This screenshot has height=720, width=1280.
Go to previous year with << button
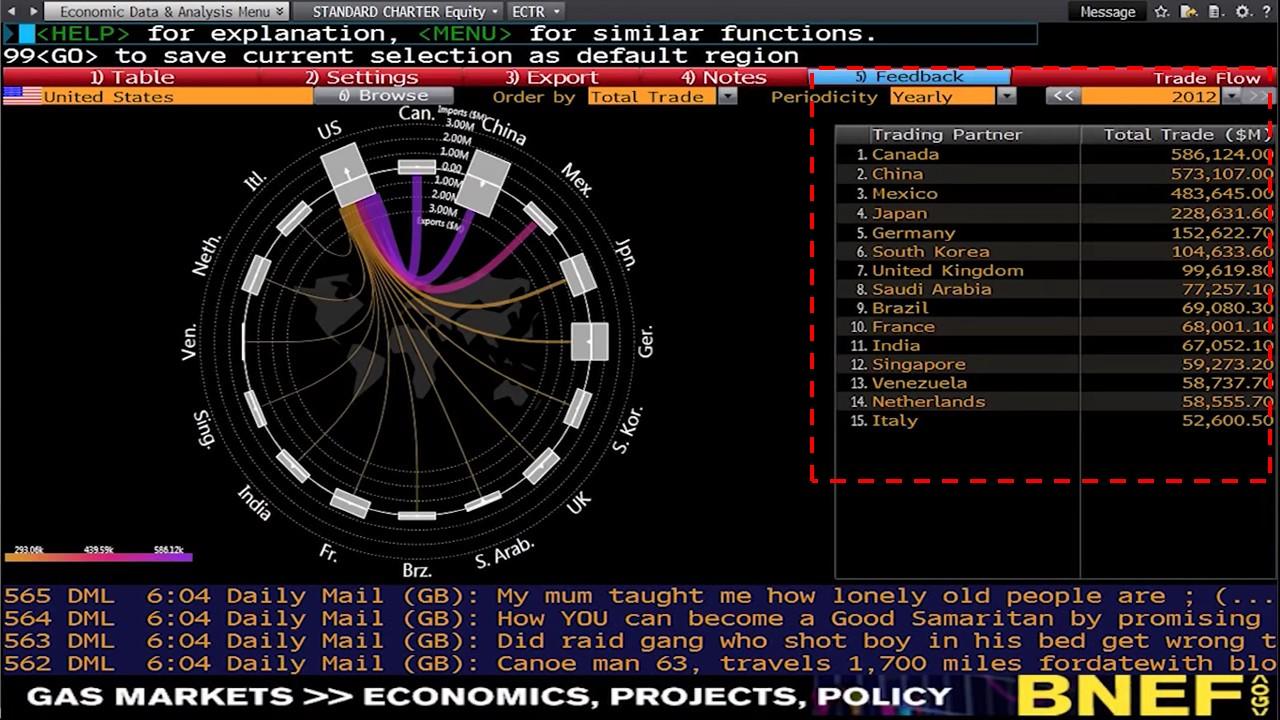1063,96
